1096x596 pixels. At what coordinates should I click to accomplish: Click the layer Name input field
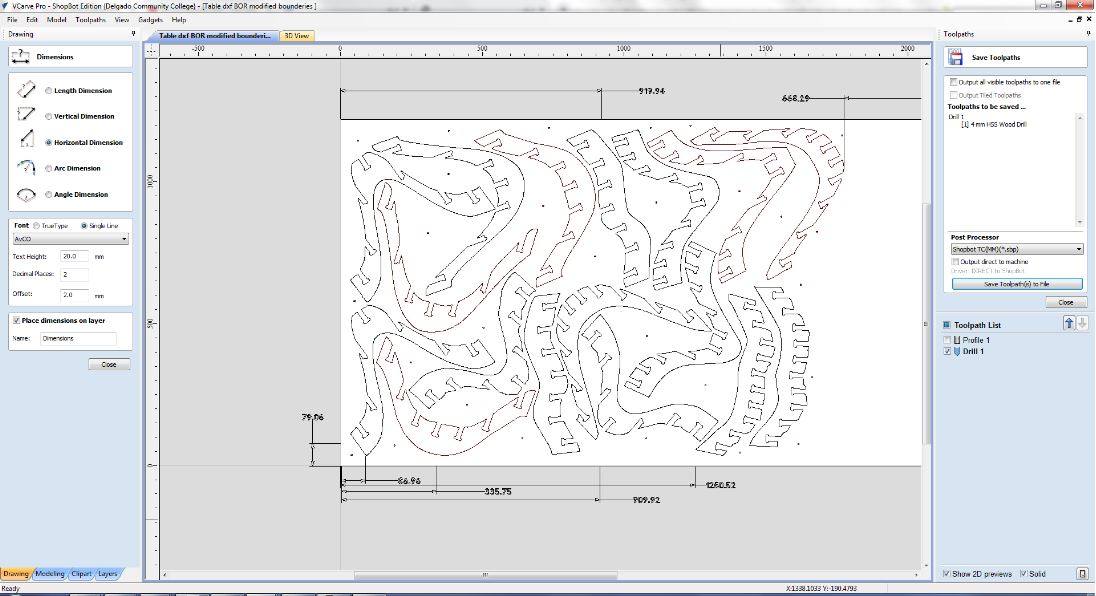click(78, 338)
